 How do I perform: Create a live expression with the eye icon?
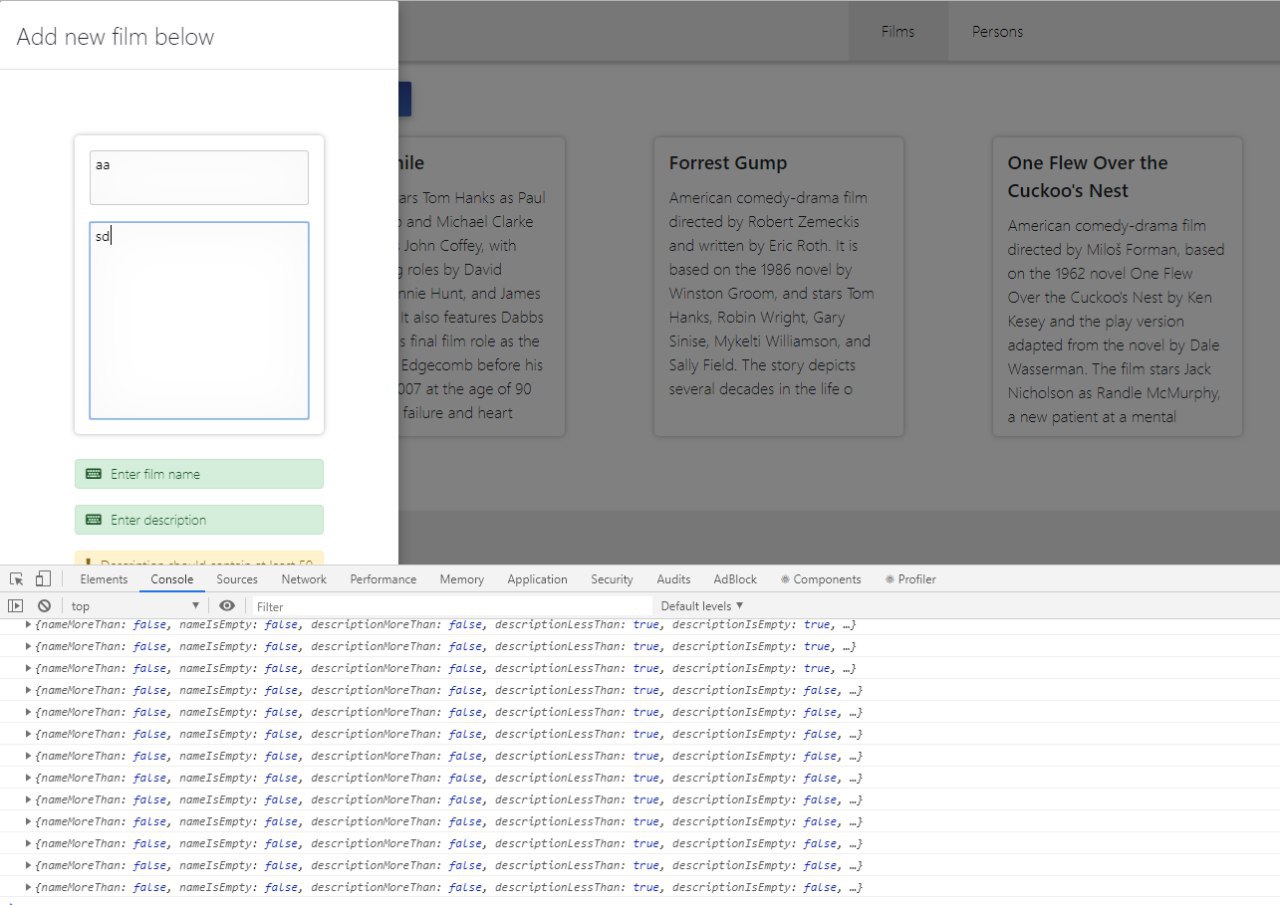click(x=227, y=606)
